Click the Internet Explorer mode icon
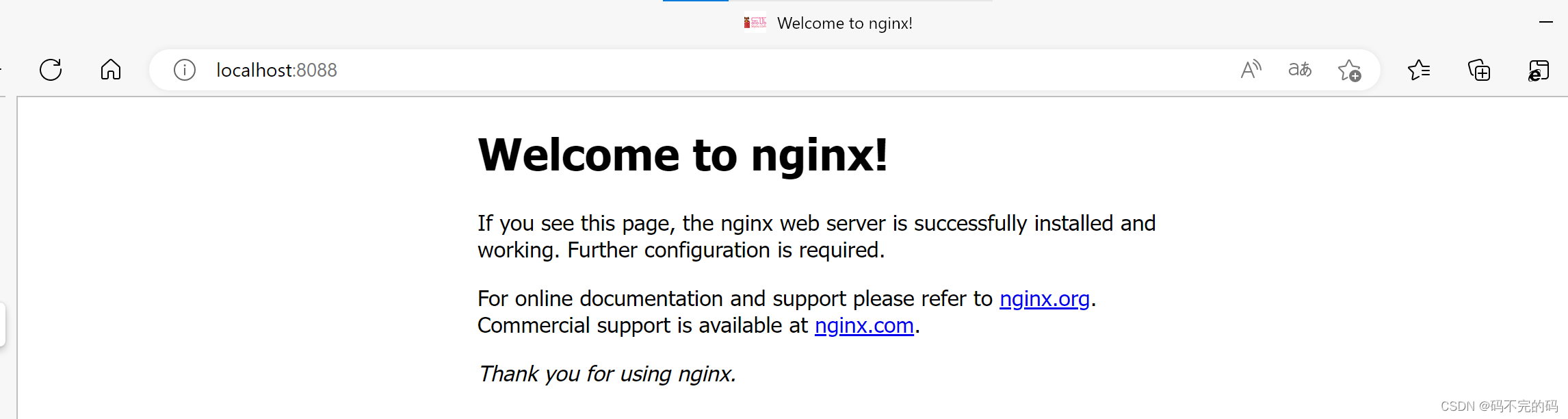 [1538, 70]
